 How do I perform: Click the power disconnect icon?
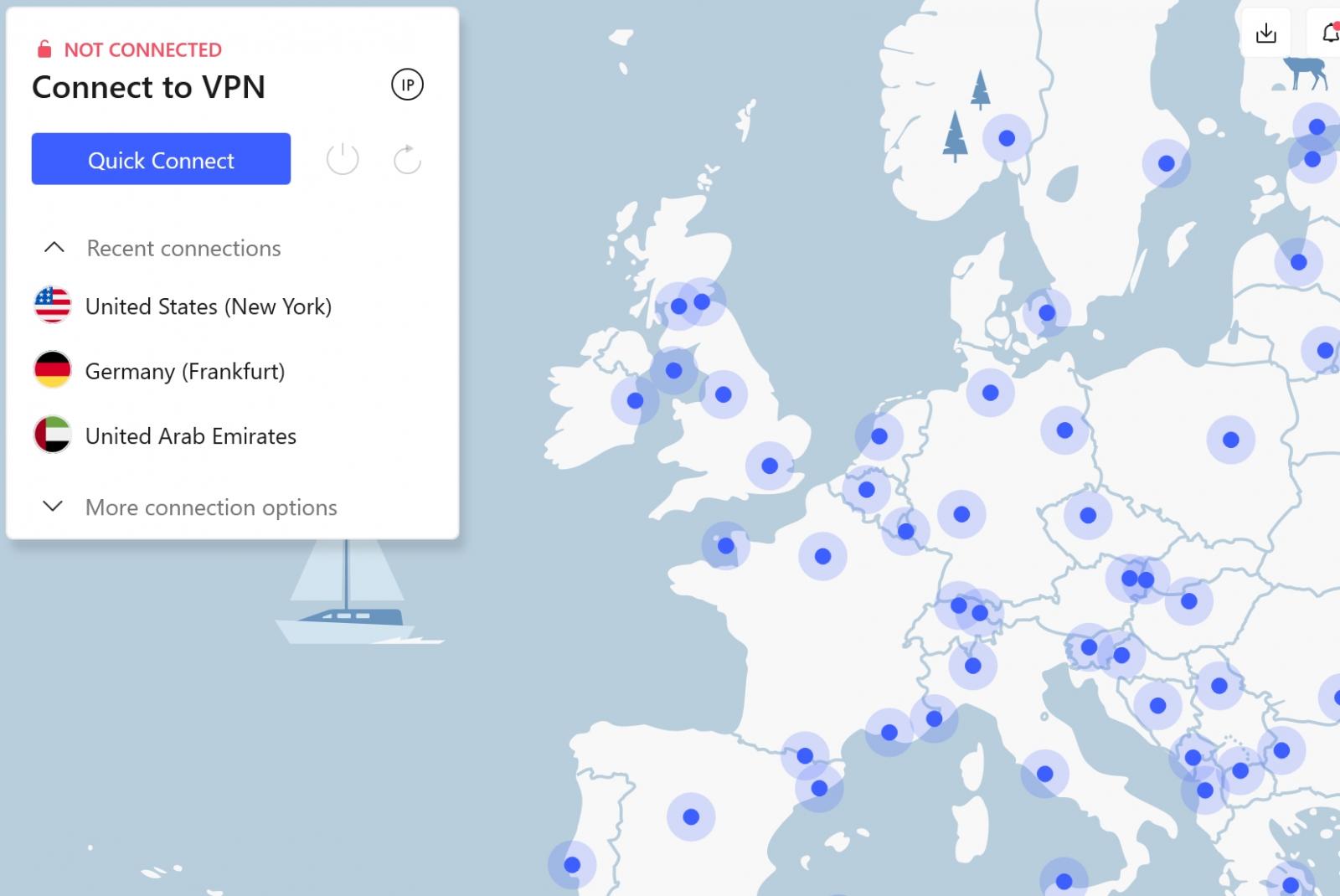tap(343, 159)
